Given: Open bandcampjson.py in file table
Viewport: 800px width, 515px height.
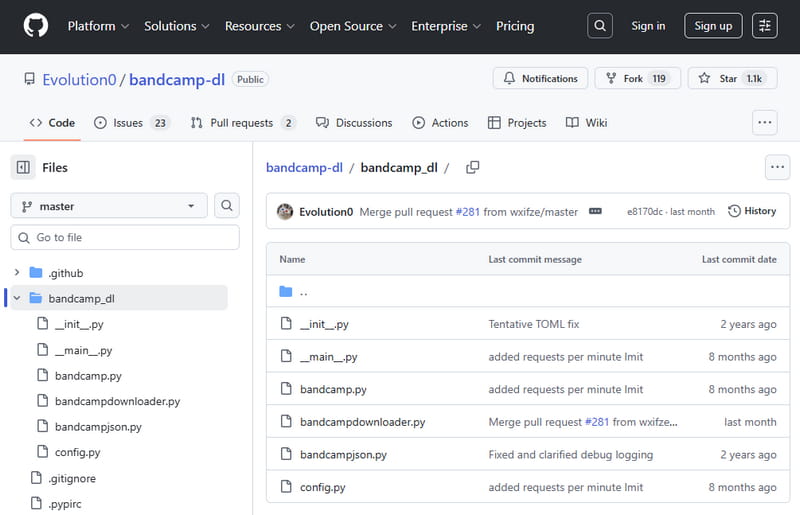Looking at the screenshot, I should tap(343, 454).
